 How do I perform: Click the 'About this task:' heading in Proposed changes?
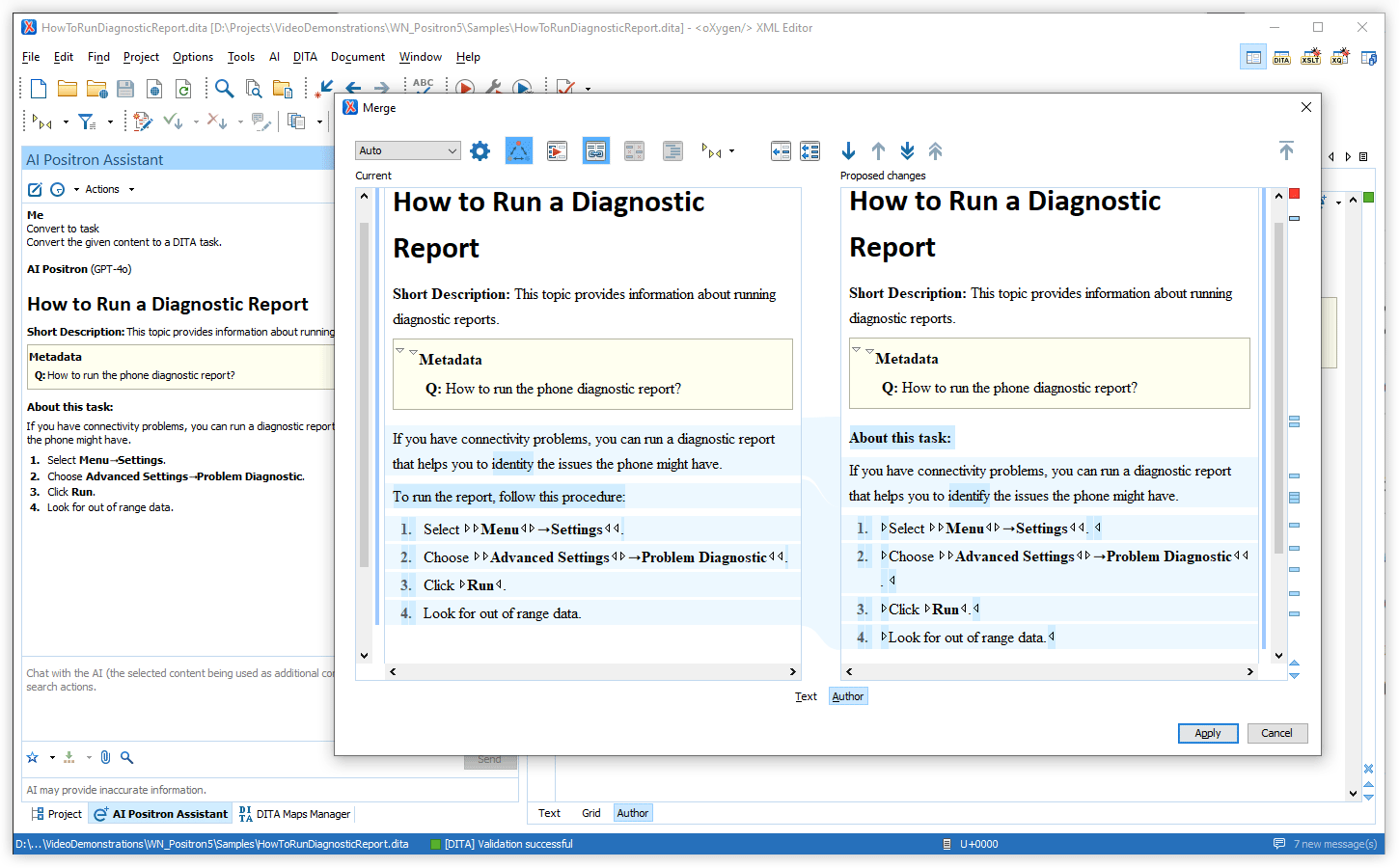pyautogui.click(x=900, y=438)
